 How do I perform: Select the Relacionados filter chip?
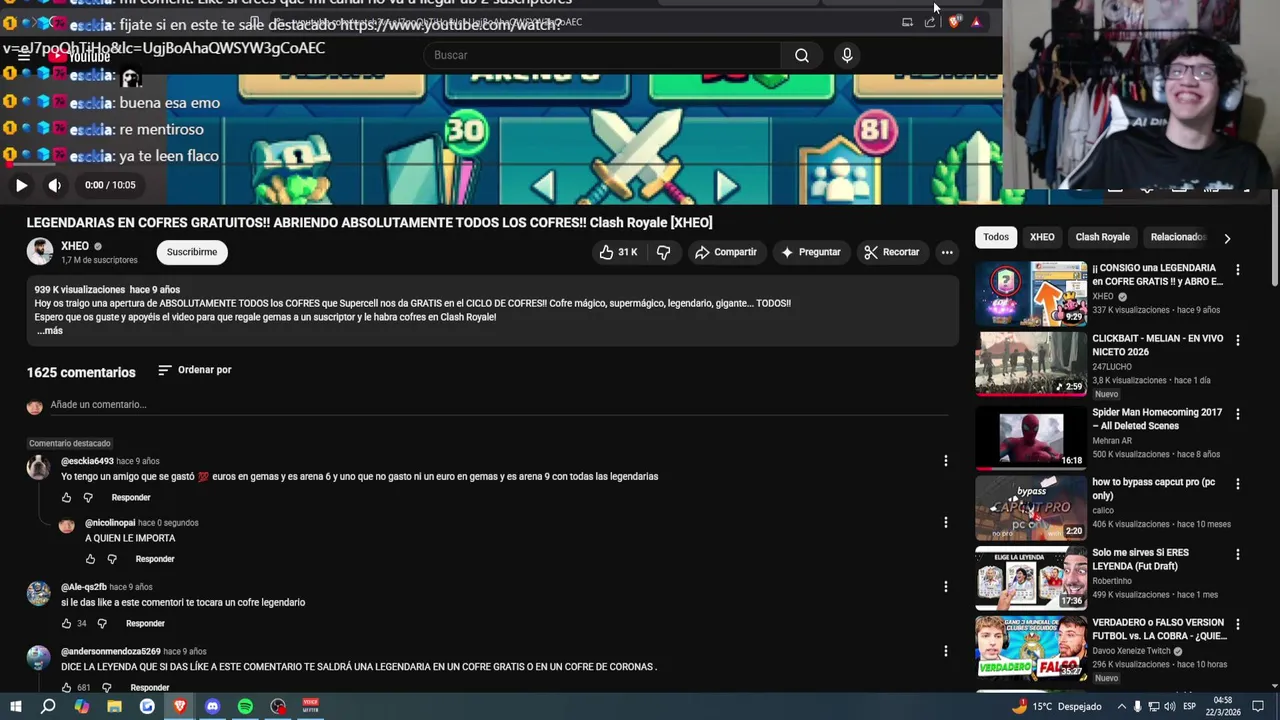1177,237
